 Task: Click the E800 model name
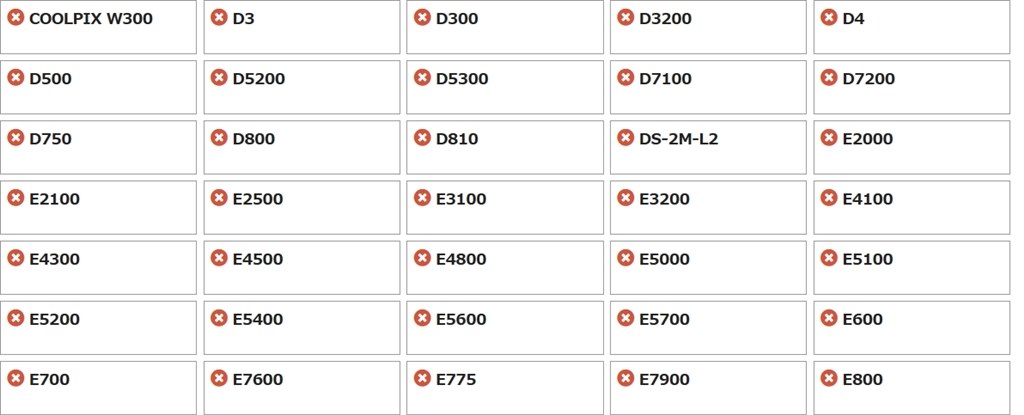point(862,379)
